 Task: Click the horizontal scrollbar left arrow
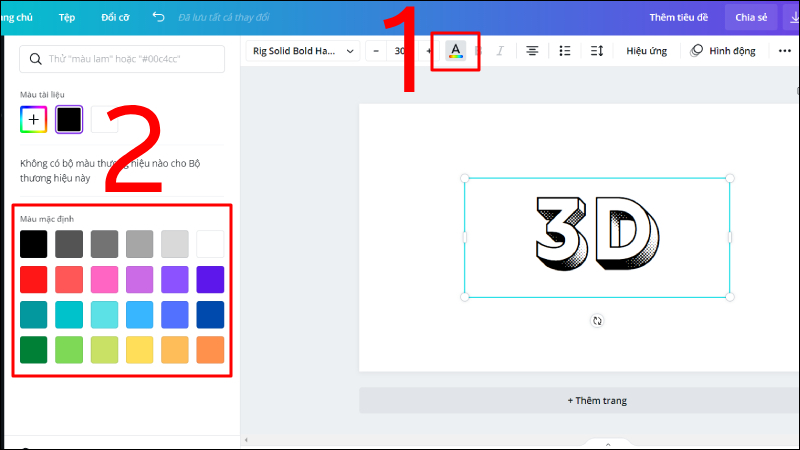(246, 440)
